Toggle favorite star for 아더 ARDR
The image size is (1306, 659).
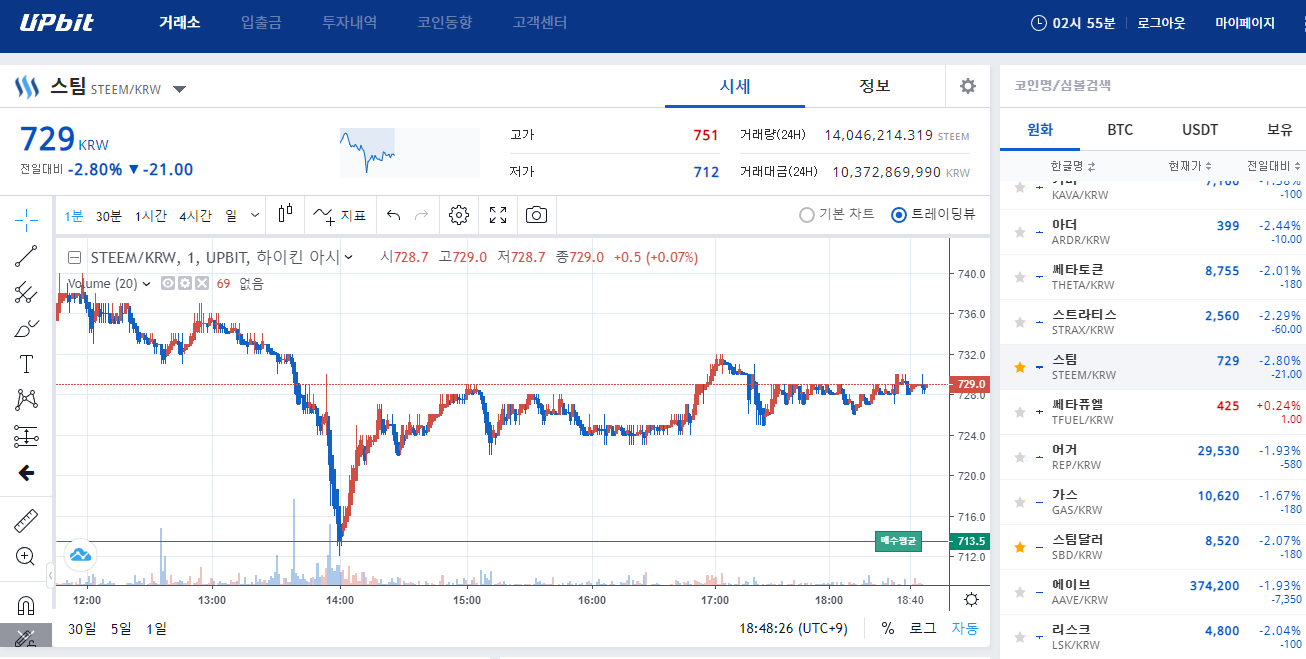[x=1019, y=231]
